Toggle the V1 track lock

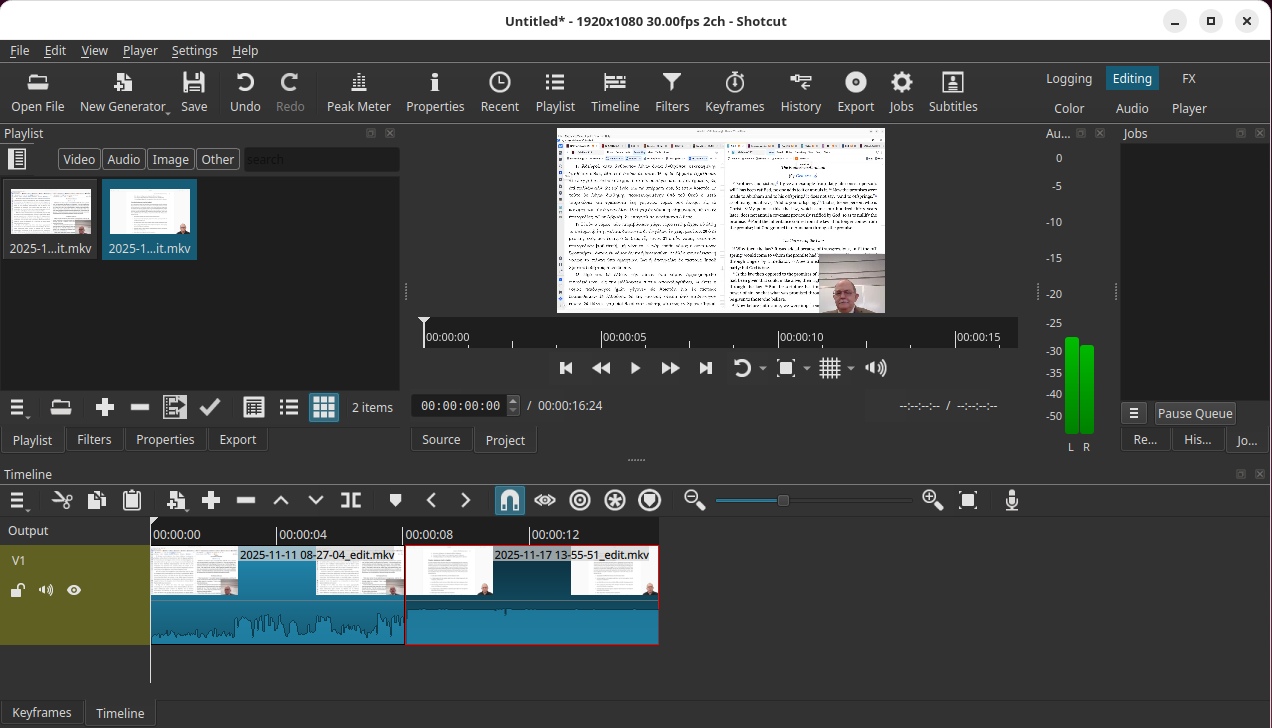tap(17, 590)
